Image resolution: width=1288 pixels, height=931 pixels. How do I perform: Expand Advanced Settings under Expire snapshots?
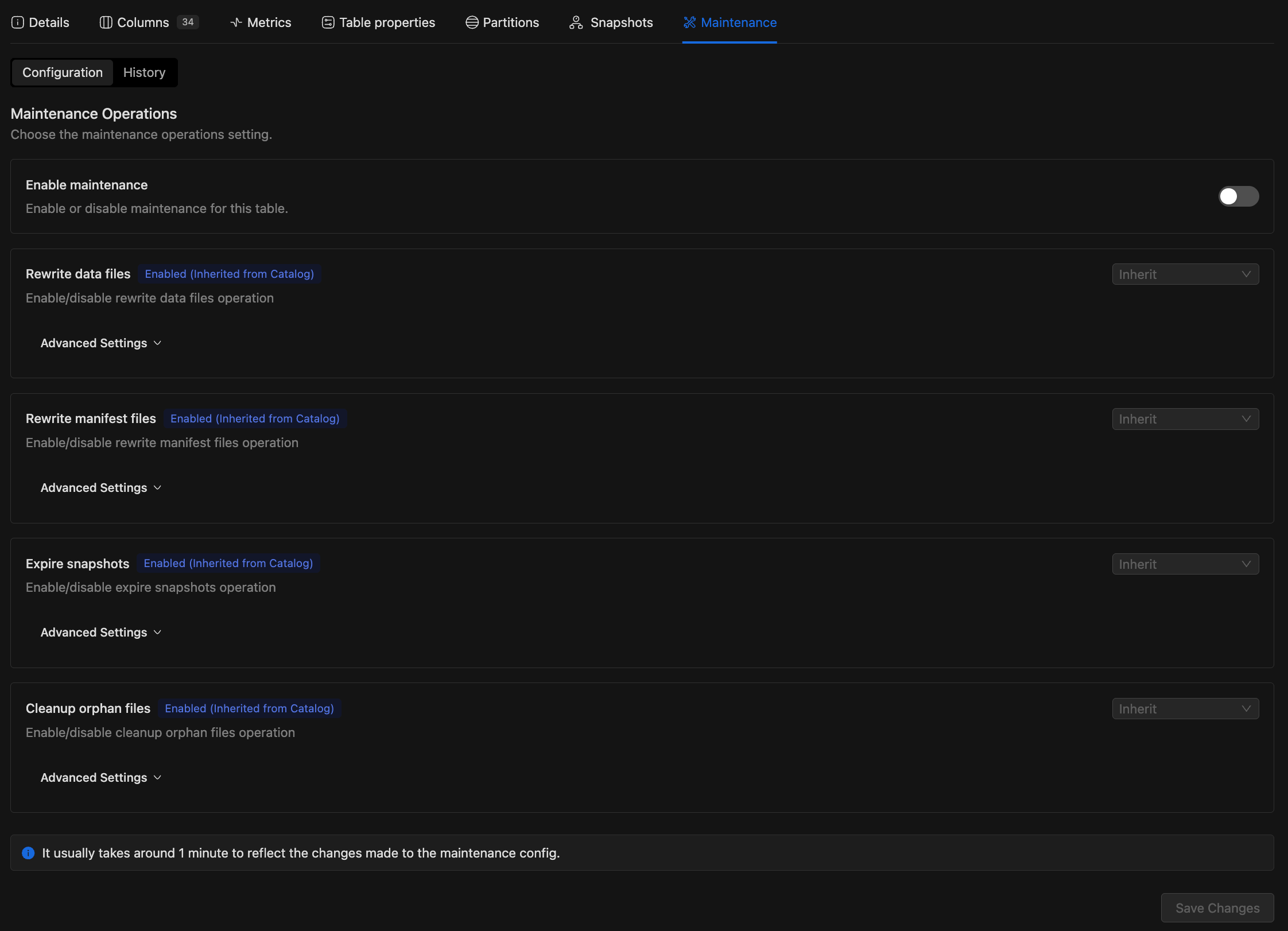pyautogui.click(x=101, y=633)
